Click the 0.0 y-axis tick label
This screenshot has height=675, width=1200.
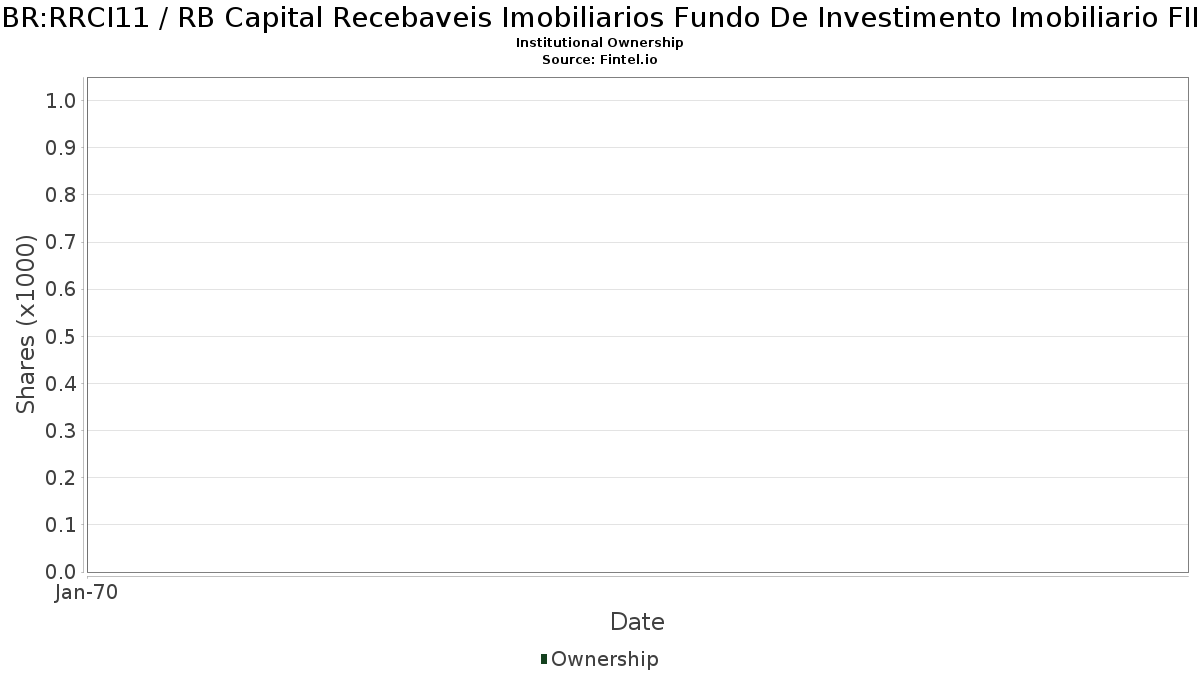point(61,572)
